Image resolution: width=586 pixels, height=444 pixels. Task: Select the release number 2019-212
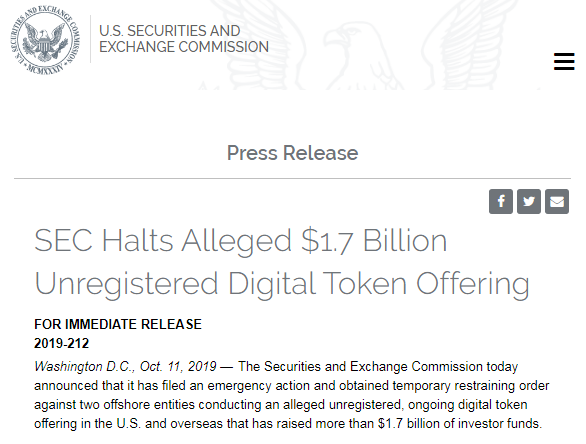point(62,343)
